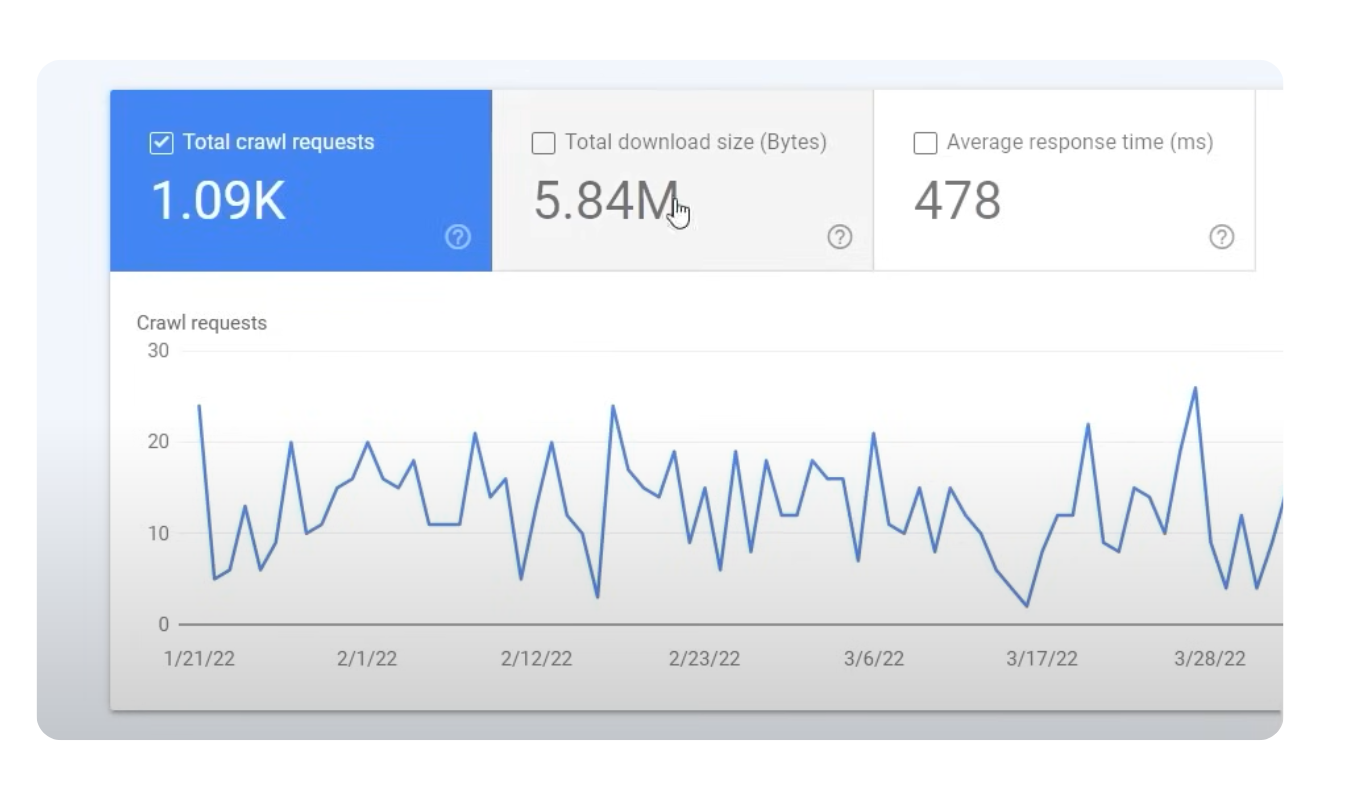The image size is (1350, 800).
Task: Click the Total download size (Bytes) label
Action: [695, 142]
